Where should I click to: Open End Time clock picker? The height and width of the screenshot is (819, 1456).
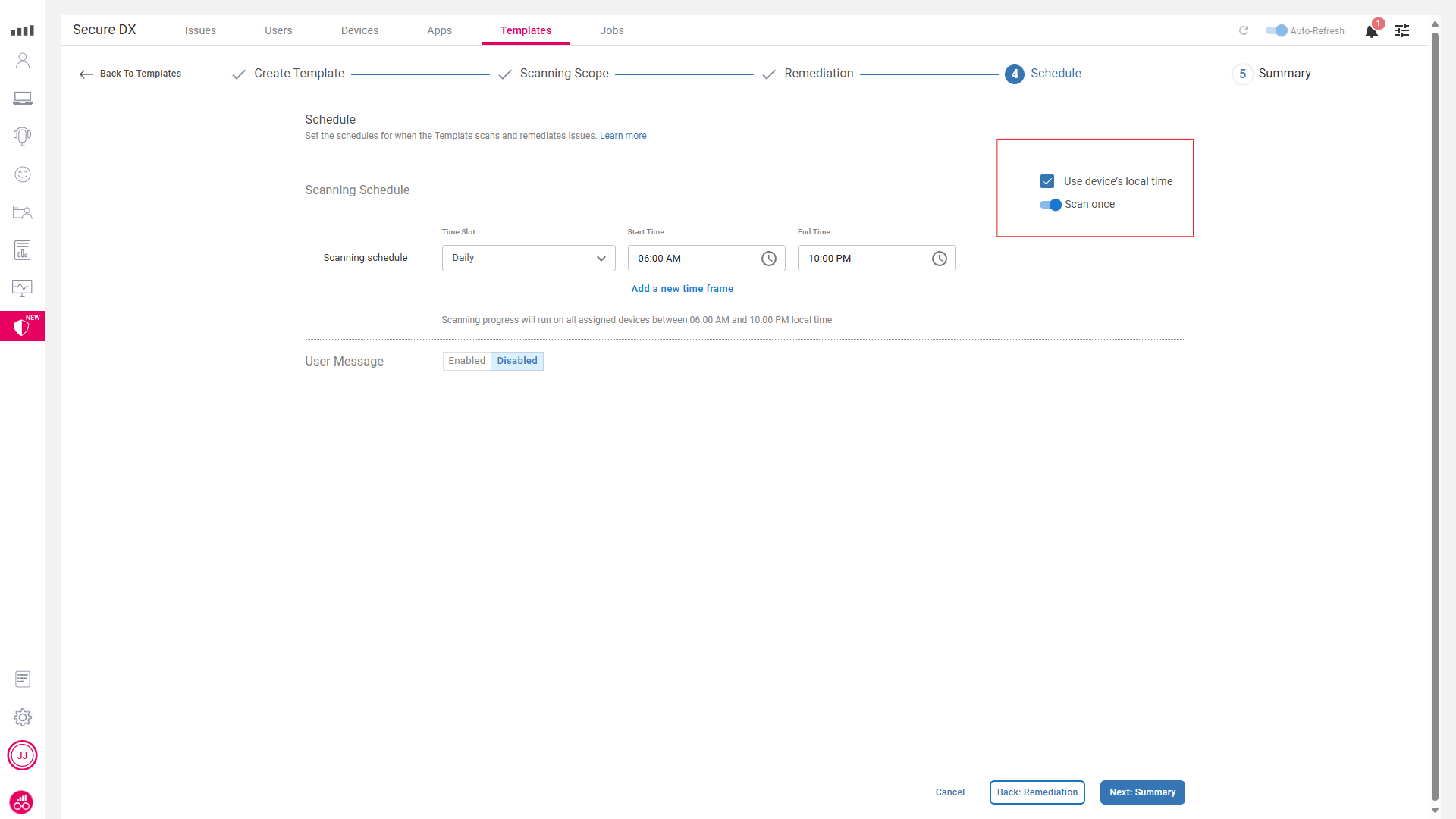coord(939,259)
